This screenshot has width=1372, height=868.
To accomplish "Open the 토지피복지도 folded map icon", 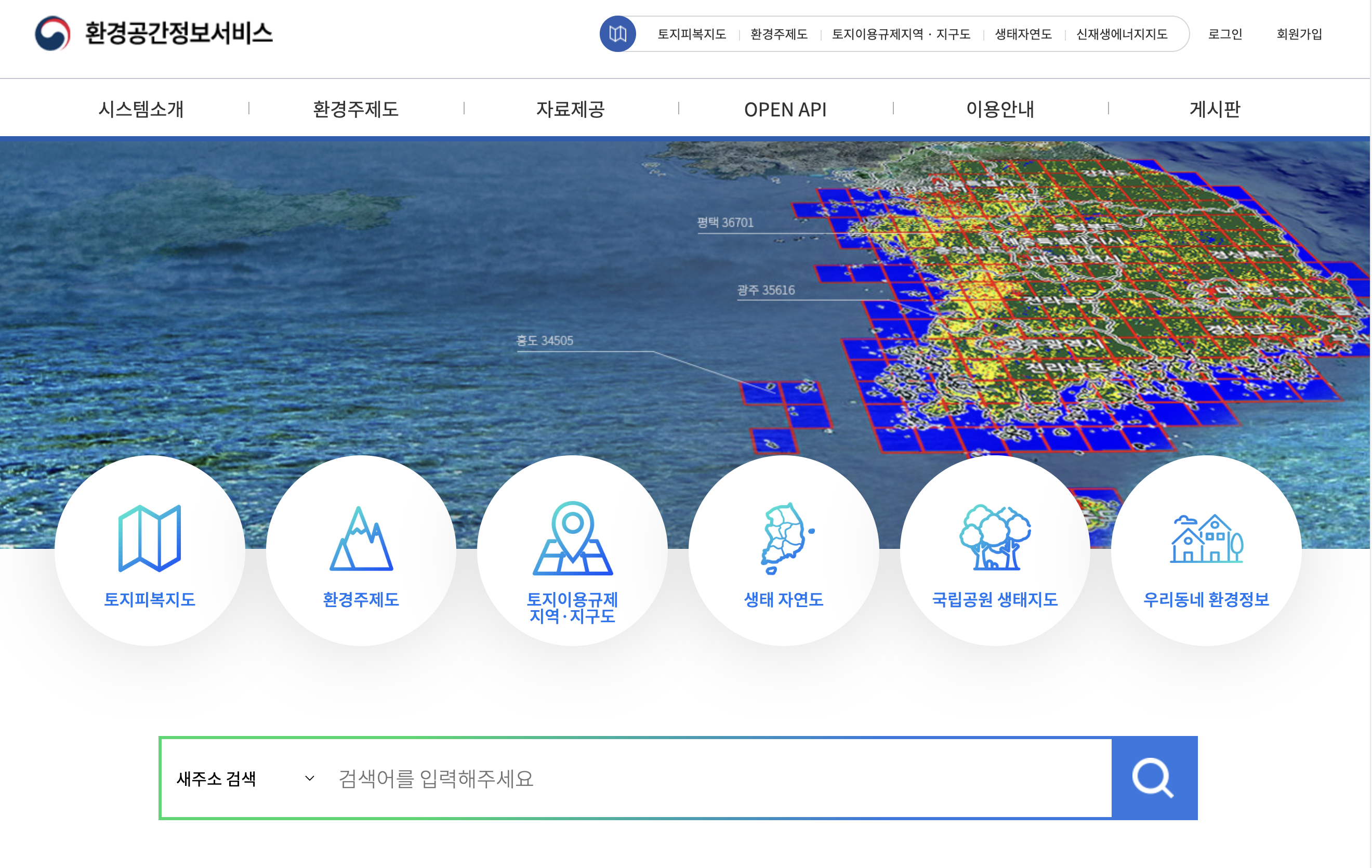I will 150,538.
